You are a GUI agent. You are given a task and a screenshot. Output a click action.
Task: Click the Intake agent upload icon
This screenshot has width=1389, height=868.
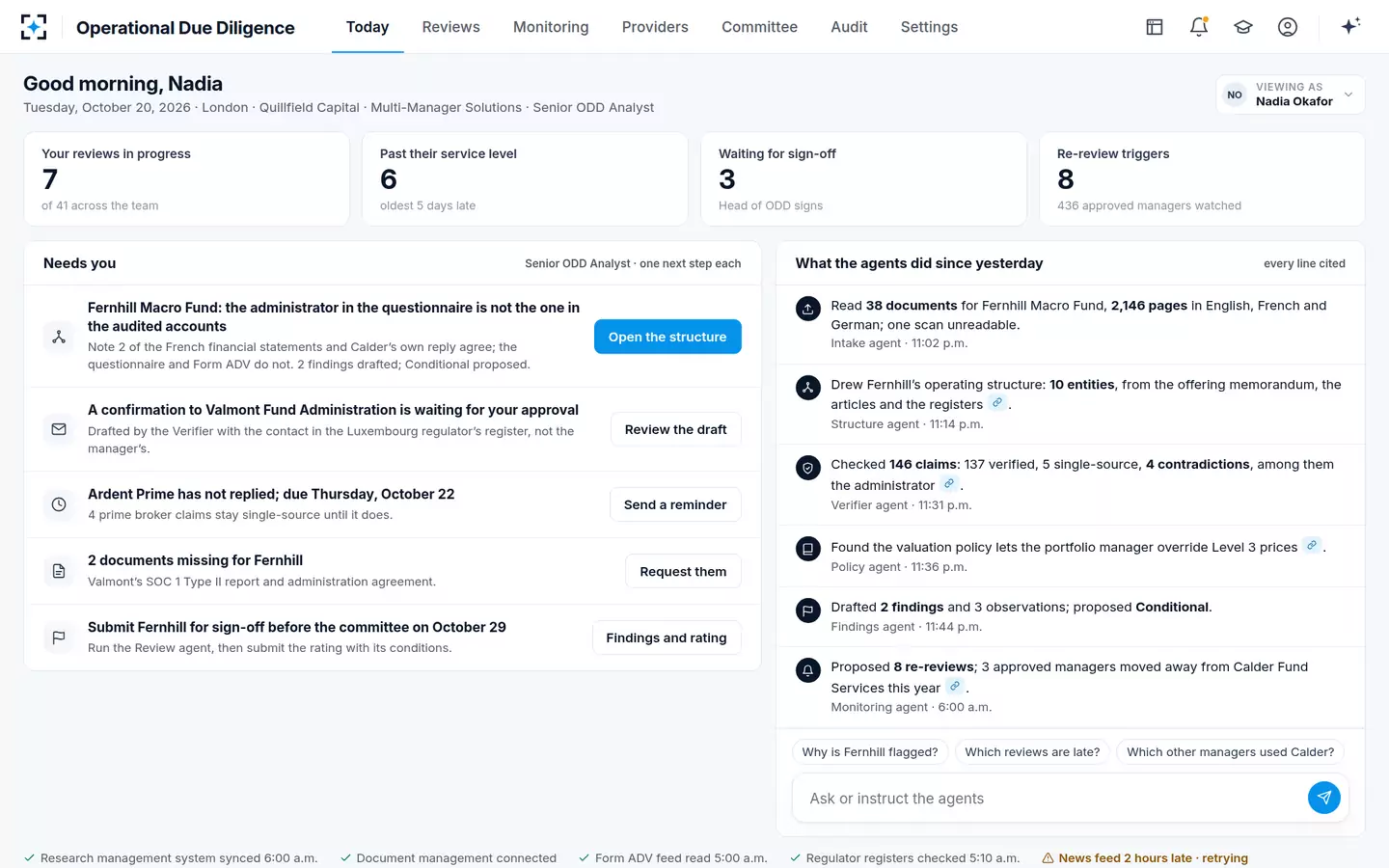pyautogui.click(x=807, y=309)
